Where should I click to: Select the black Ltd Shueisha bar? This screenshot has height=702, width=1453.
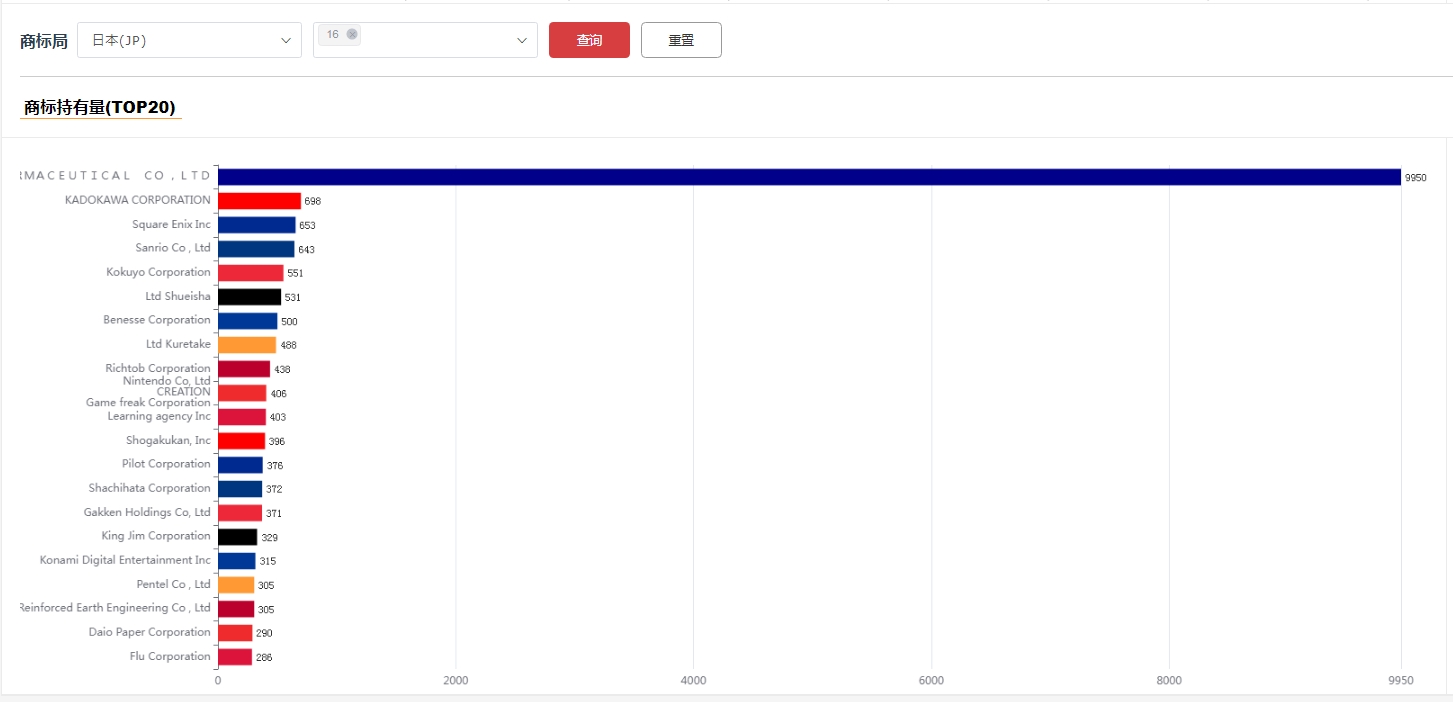[x=249, y=297]
